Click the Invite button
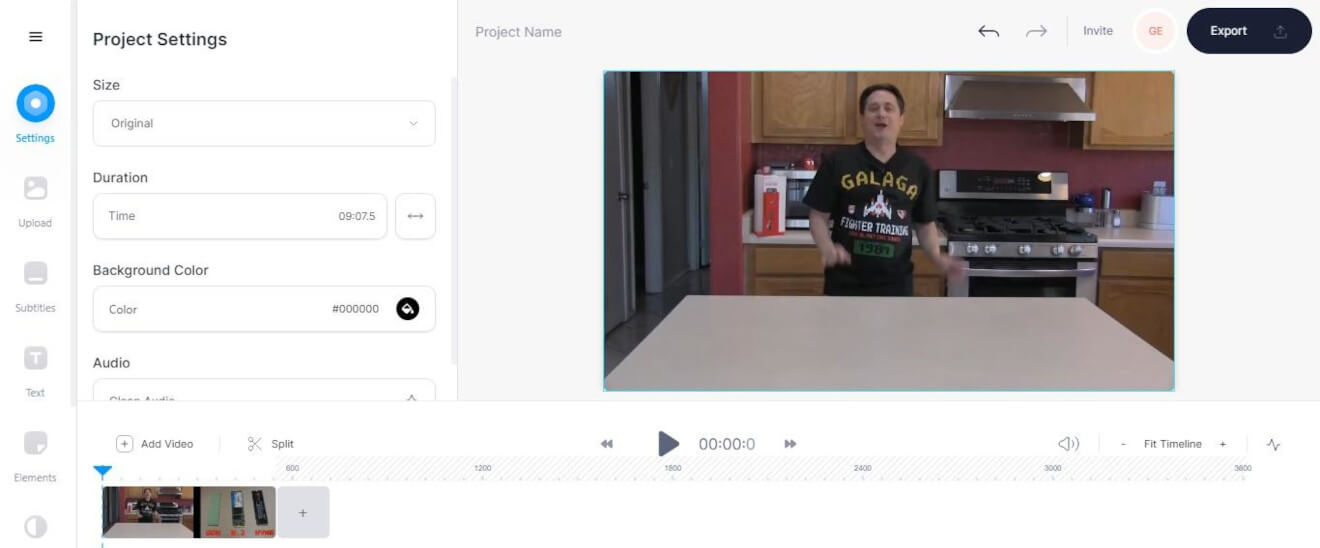Screen dimensions: 1320x548 click(1098, 31)
